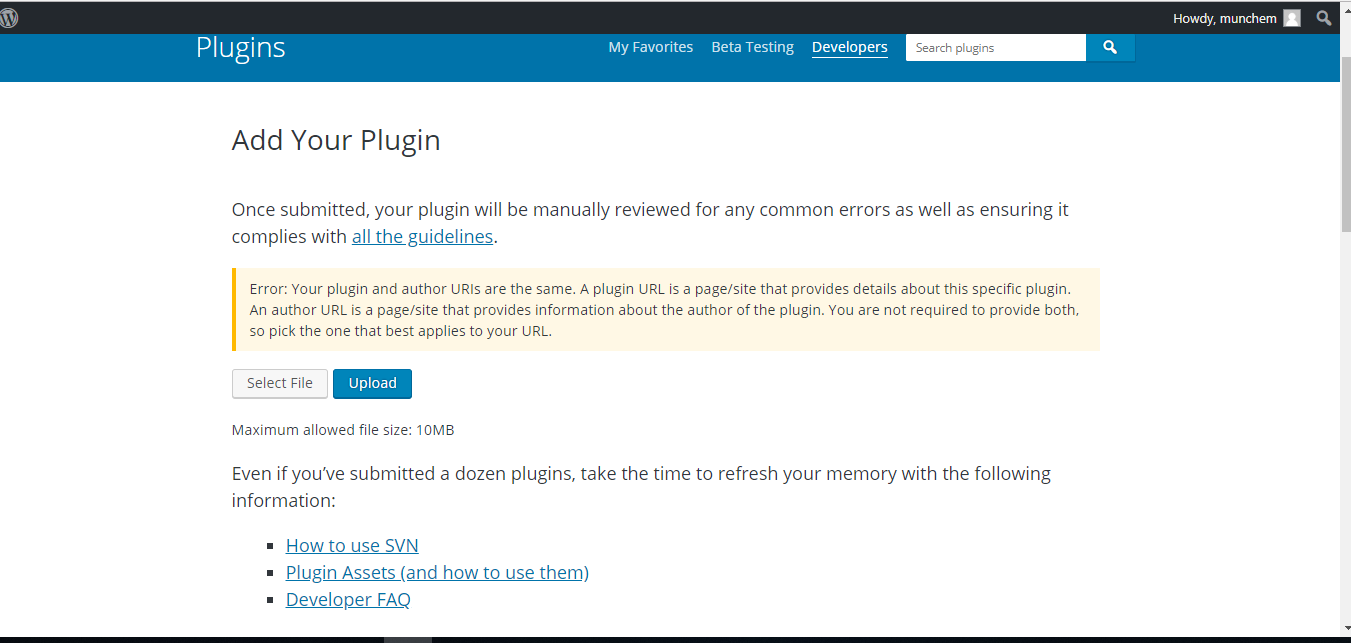Click the Add Your Plugin heading
This screenshot has height=643, width=1351.
[336, 140]
